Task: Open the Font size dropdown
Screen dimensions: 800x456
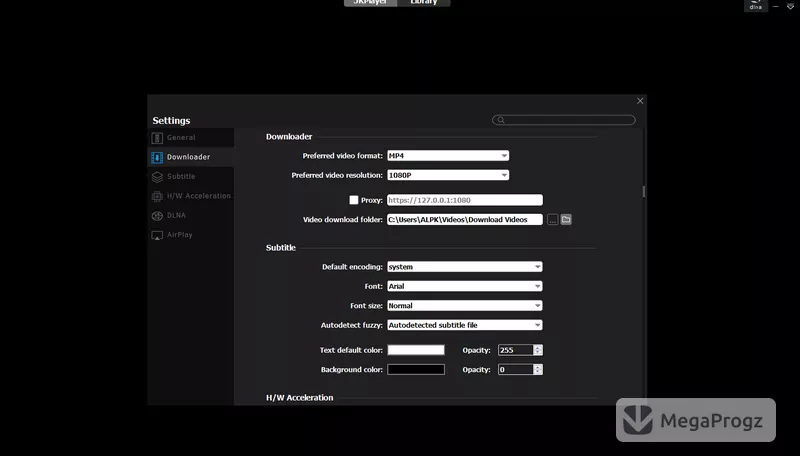Action: click(x=465, y=306)
